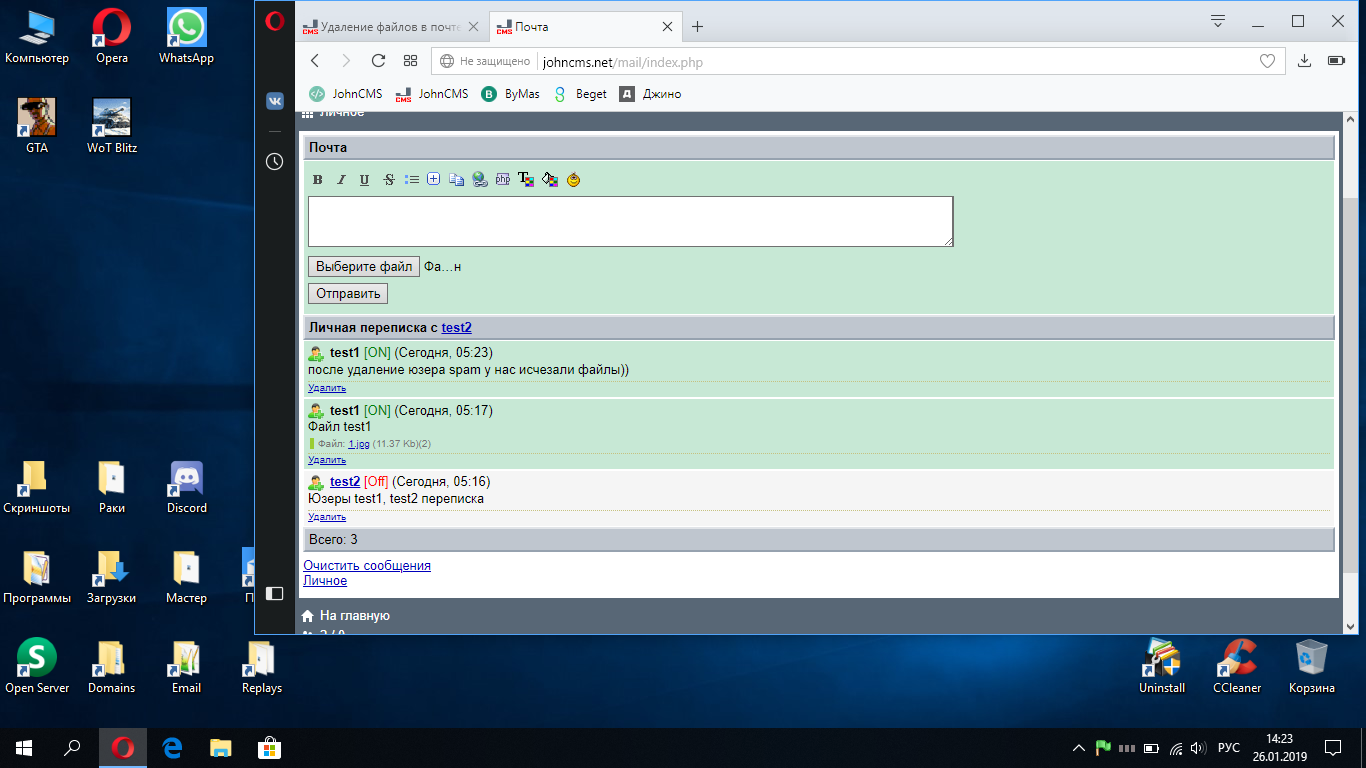Delete the "Файл test1" message
This screenshot has width=1366, height=768.
tap(327, 460)
